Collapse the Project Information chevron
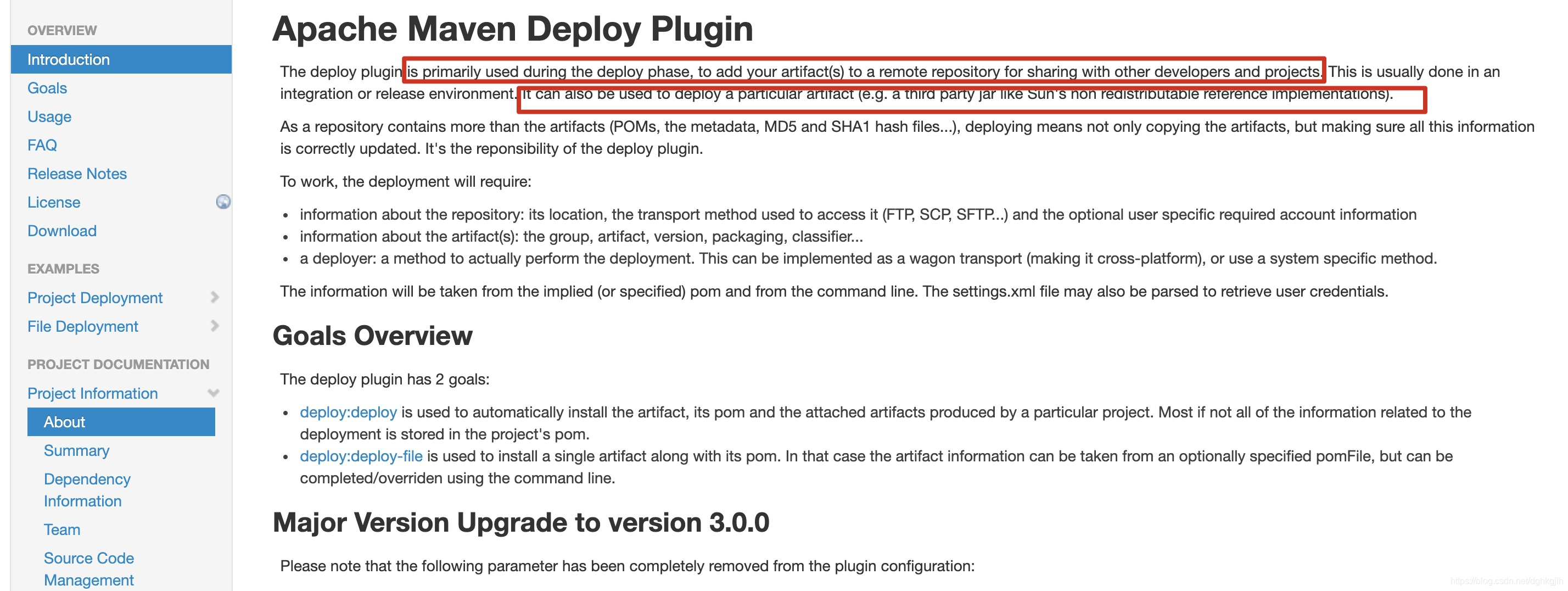Viewport: 1568px width, 591px height. pos(213,393)
